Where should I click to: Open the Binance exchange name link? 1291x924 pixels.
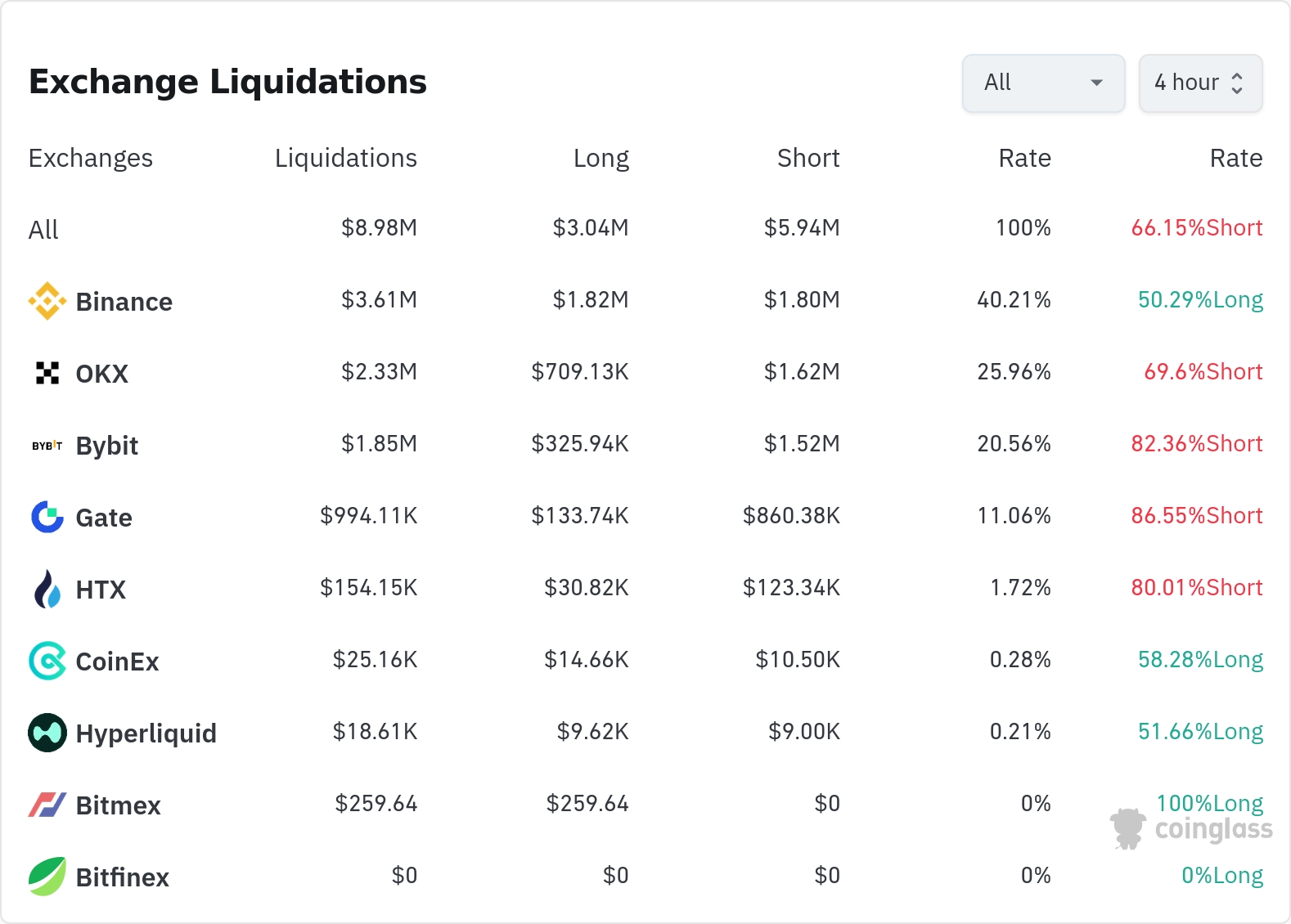124,302
